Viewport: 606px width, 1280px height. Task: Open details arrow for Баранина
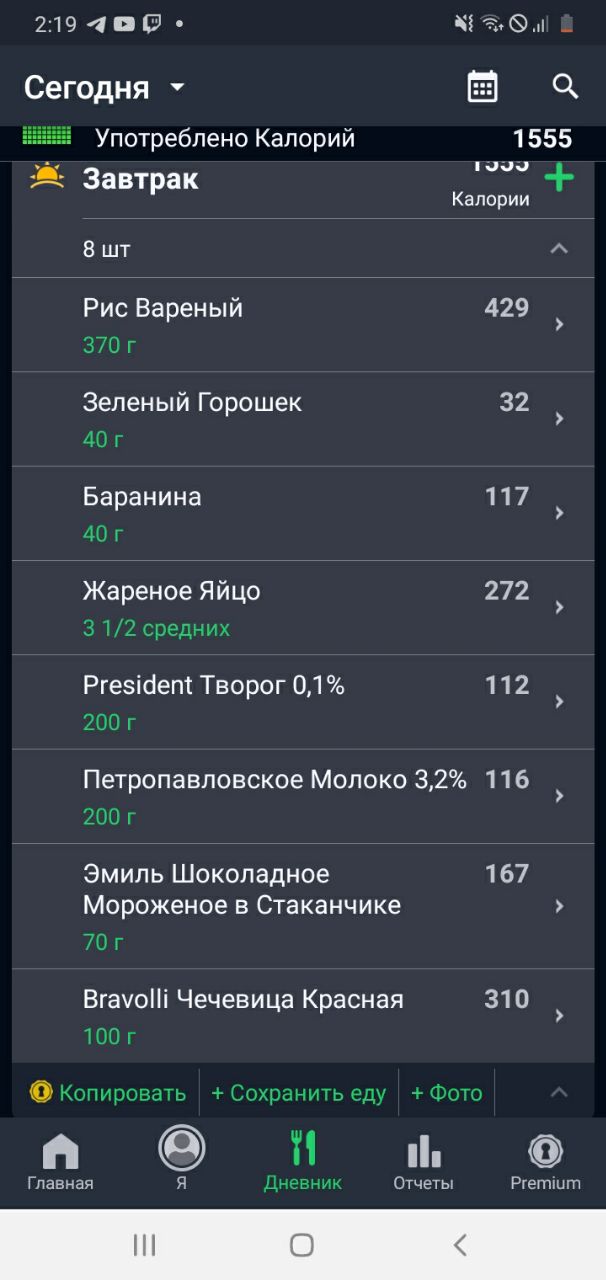click(x=559, y=513)
